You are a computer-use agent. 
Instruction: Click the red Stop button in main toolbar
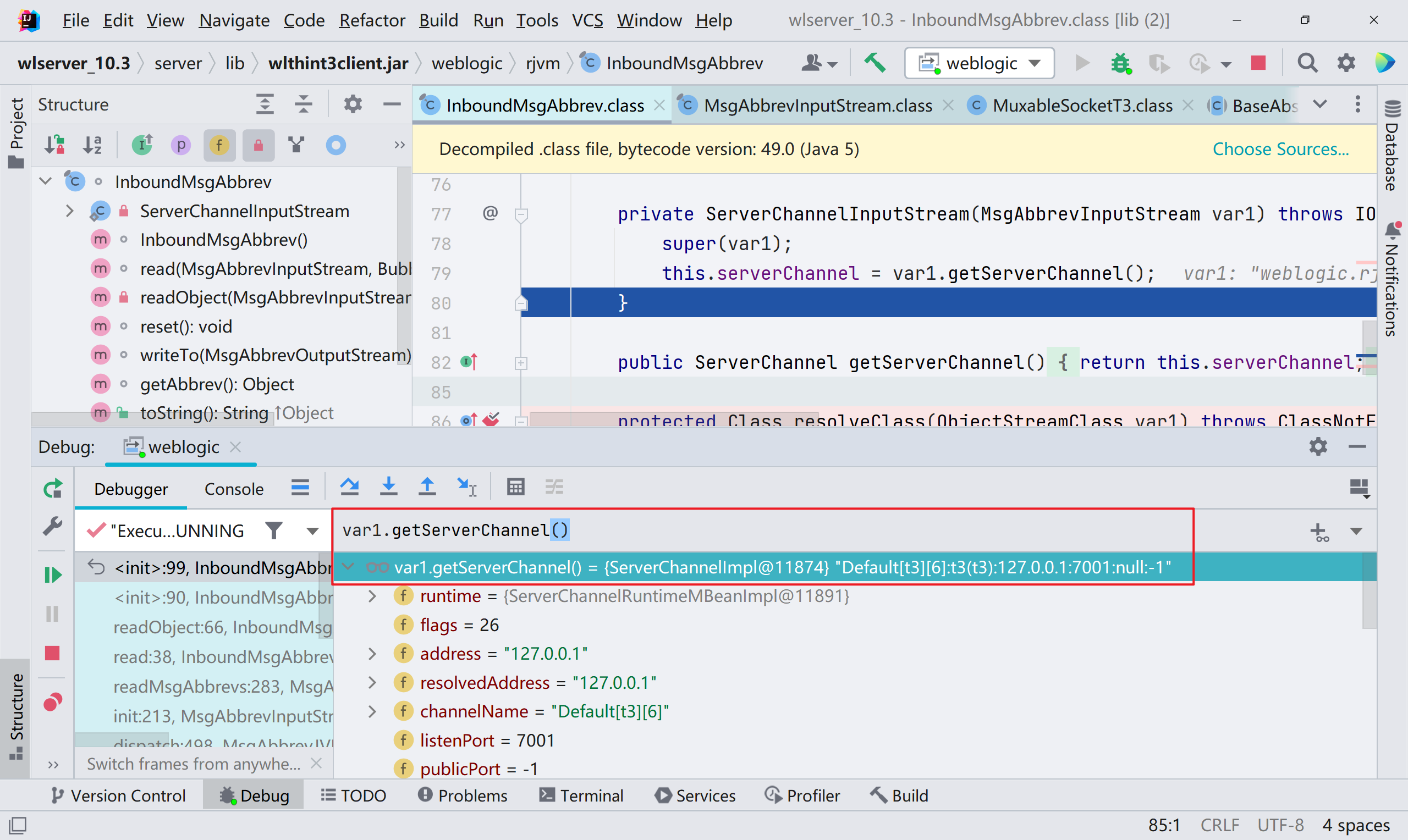coord(1258,62)
